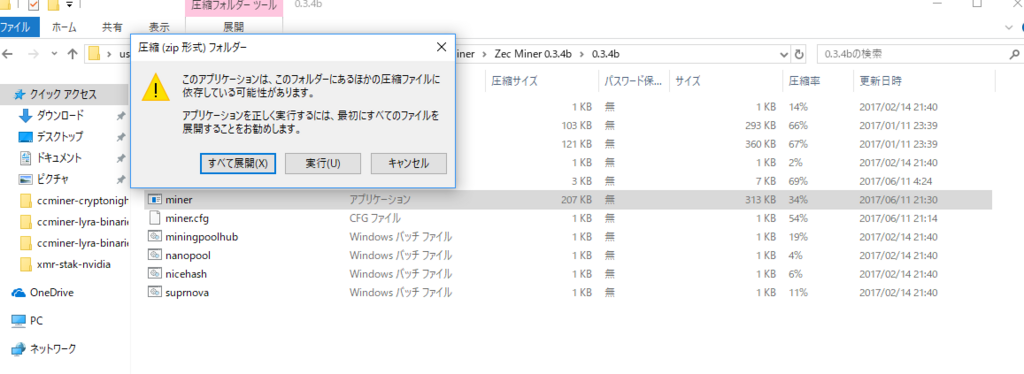Open デスクトップ in navigation pane

coord(59,136)
